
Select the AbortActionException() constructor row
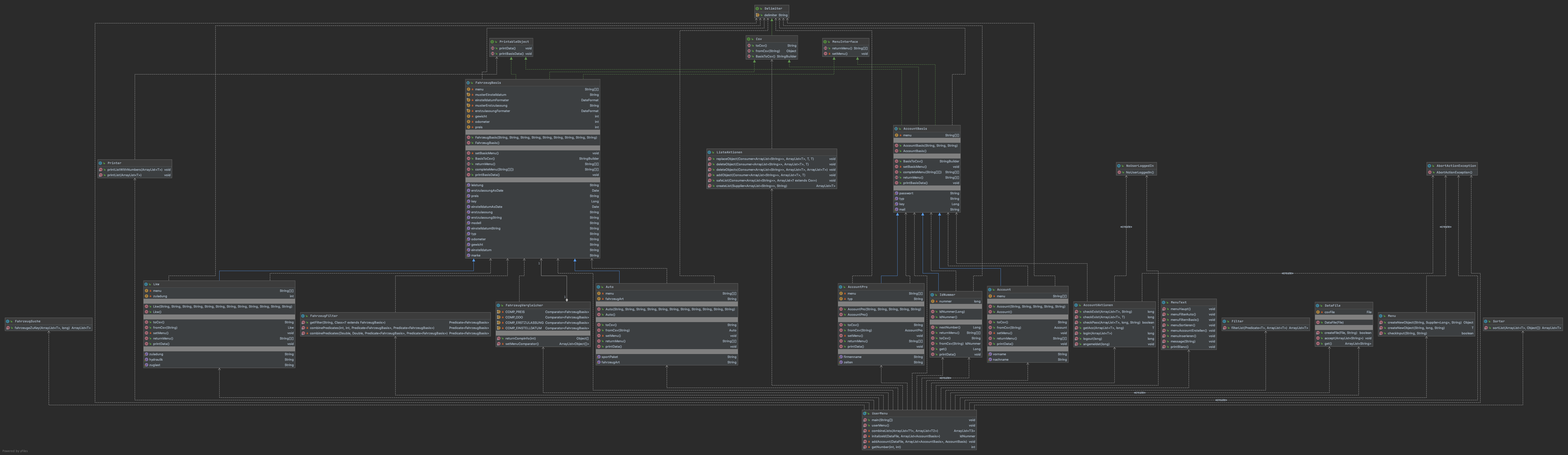[1454, 172]
